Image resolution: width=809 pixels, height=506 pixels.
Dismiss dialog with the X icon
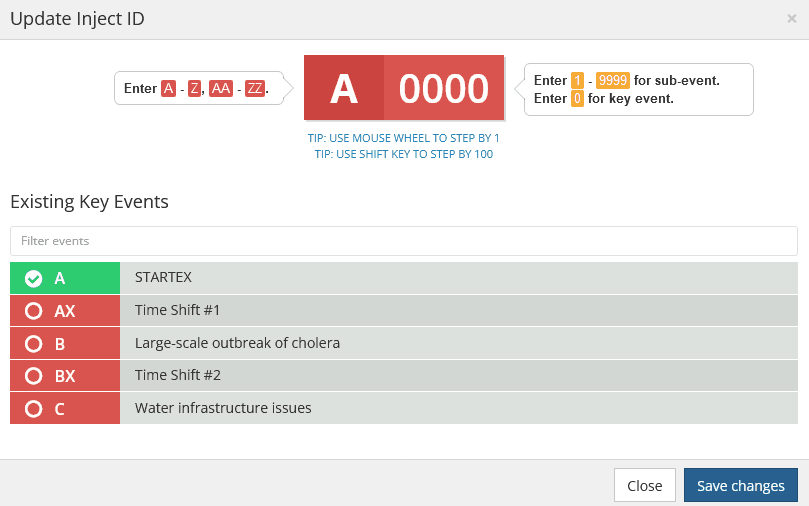click(x=792, y=18)
